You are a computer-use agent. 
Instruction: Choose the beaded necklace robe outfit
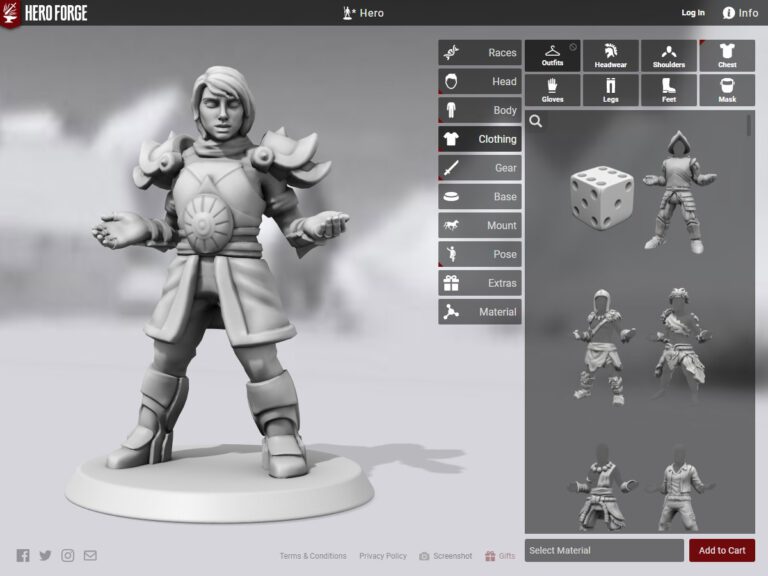602,488
